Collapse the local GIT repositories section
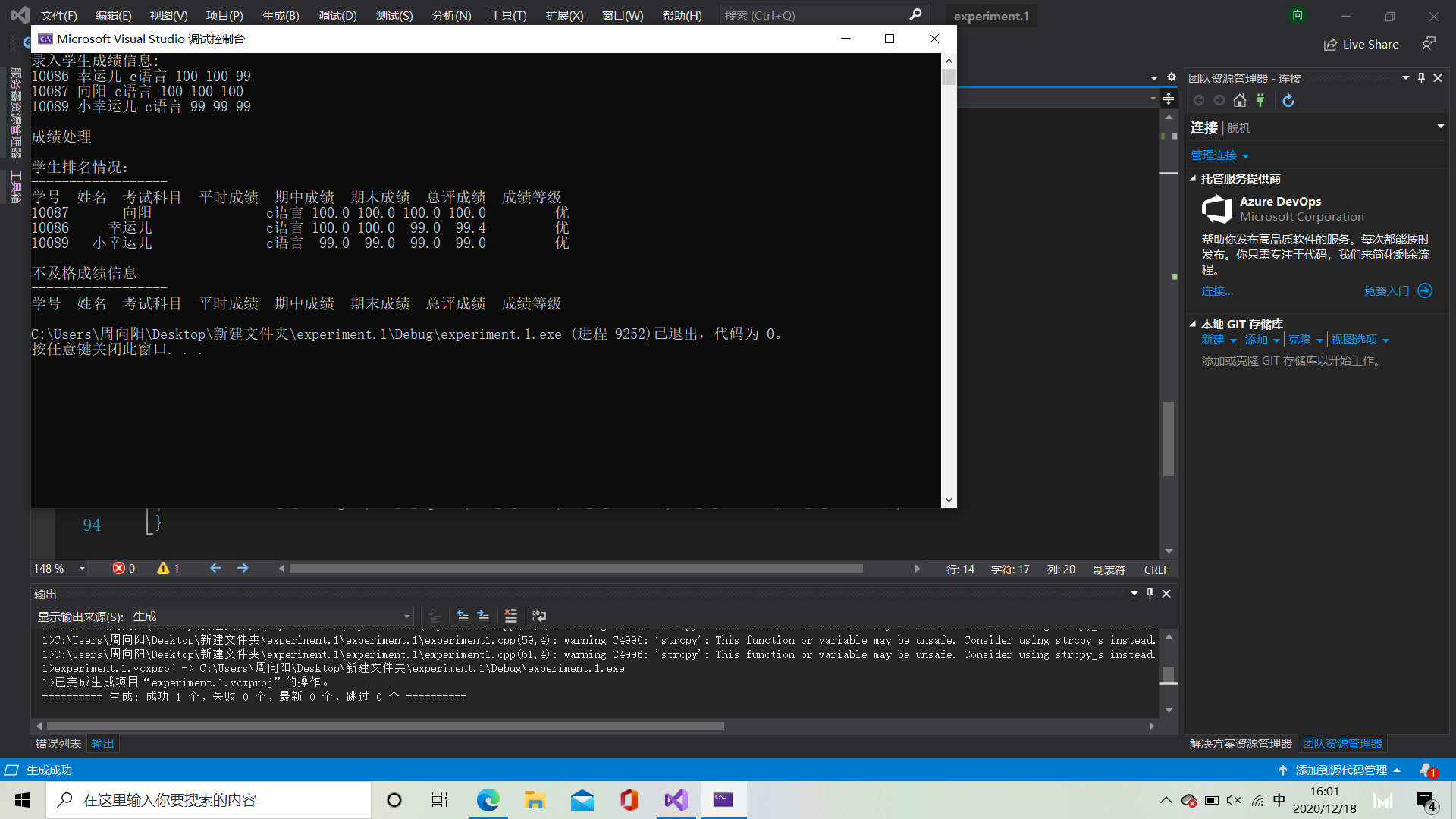 (x=1193, y=324)
